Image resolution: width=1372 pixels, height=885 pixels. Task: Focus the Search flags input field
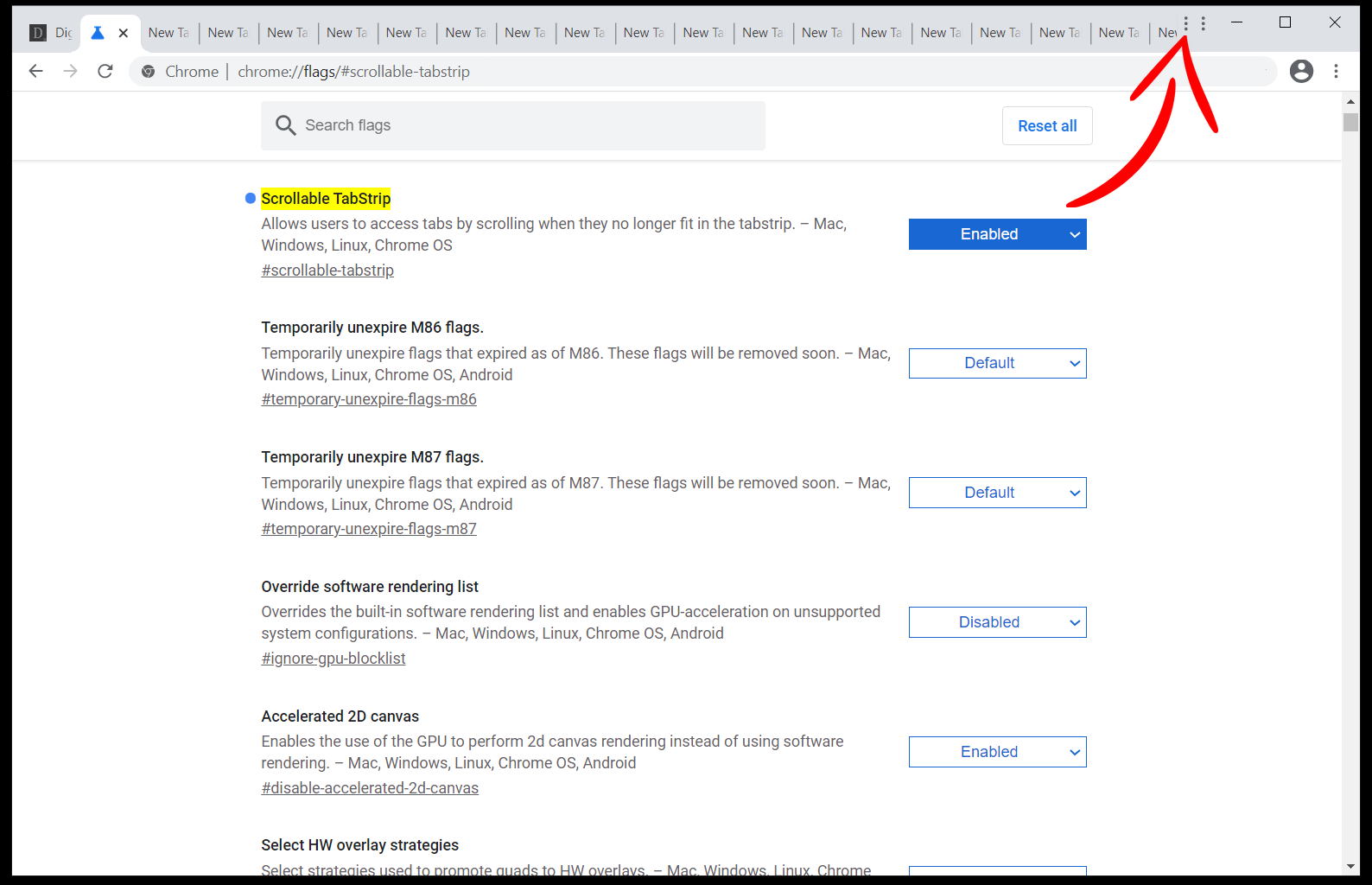513,125
